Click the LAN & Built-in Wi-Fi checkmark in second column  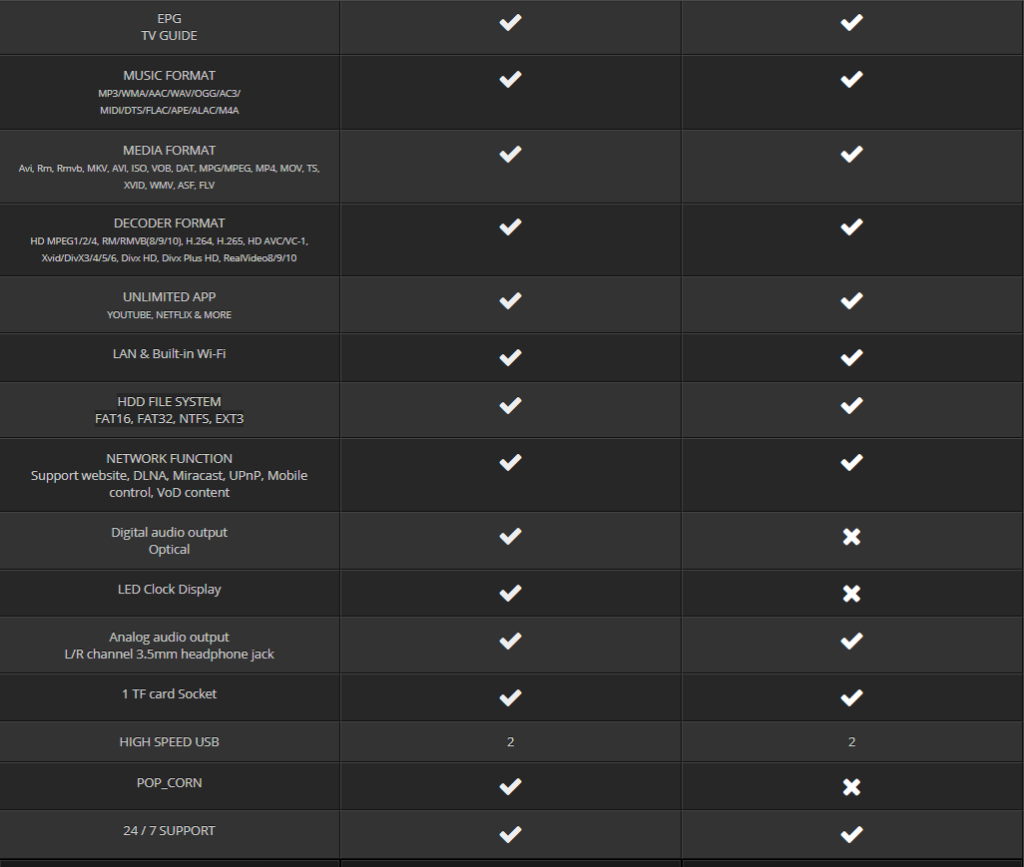pyautogui.click(x=851, y=356)
